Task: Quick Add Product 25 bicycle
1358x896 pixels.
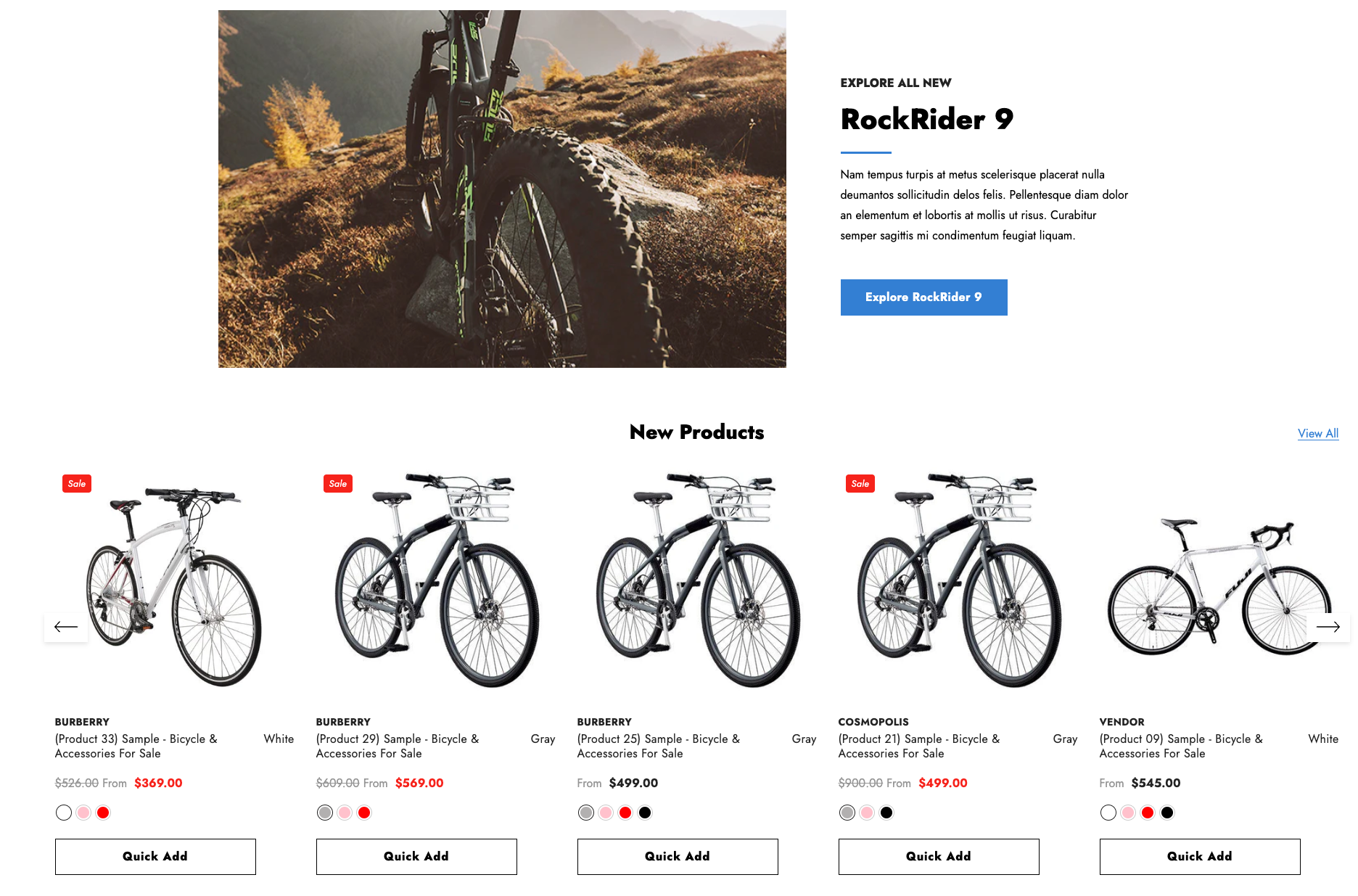Action: tap(678, 857)
